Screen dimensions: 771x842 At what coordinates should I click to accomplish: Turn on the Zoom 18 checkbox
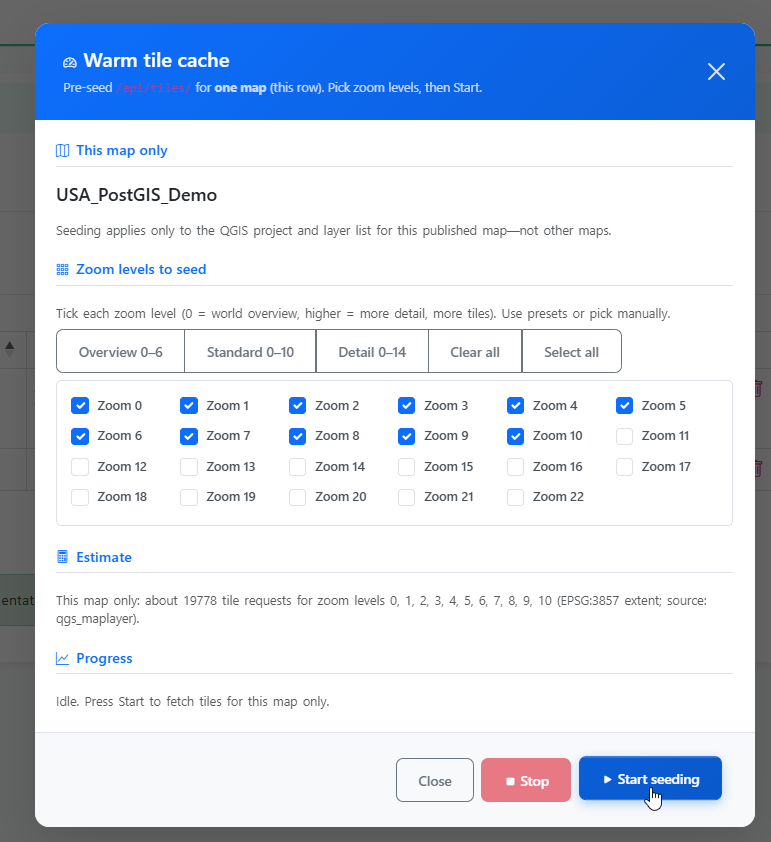coord(80,497)
